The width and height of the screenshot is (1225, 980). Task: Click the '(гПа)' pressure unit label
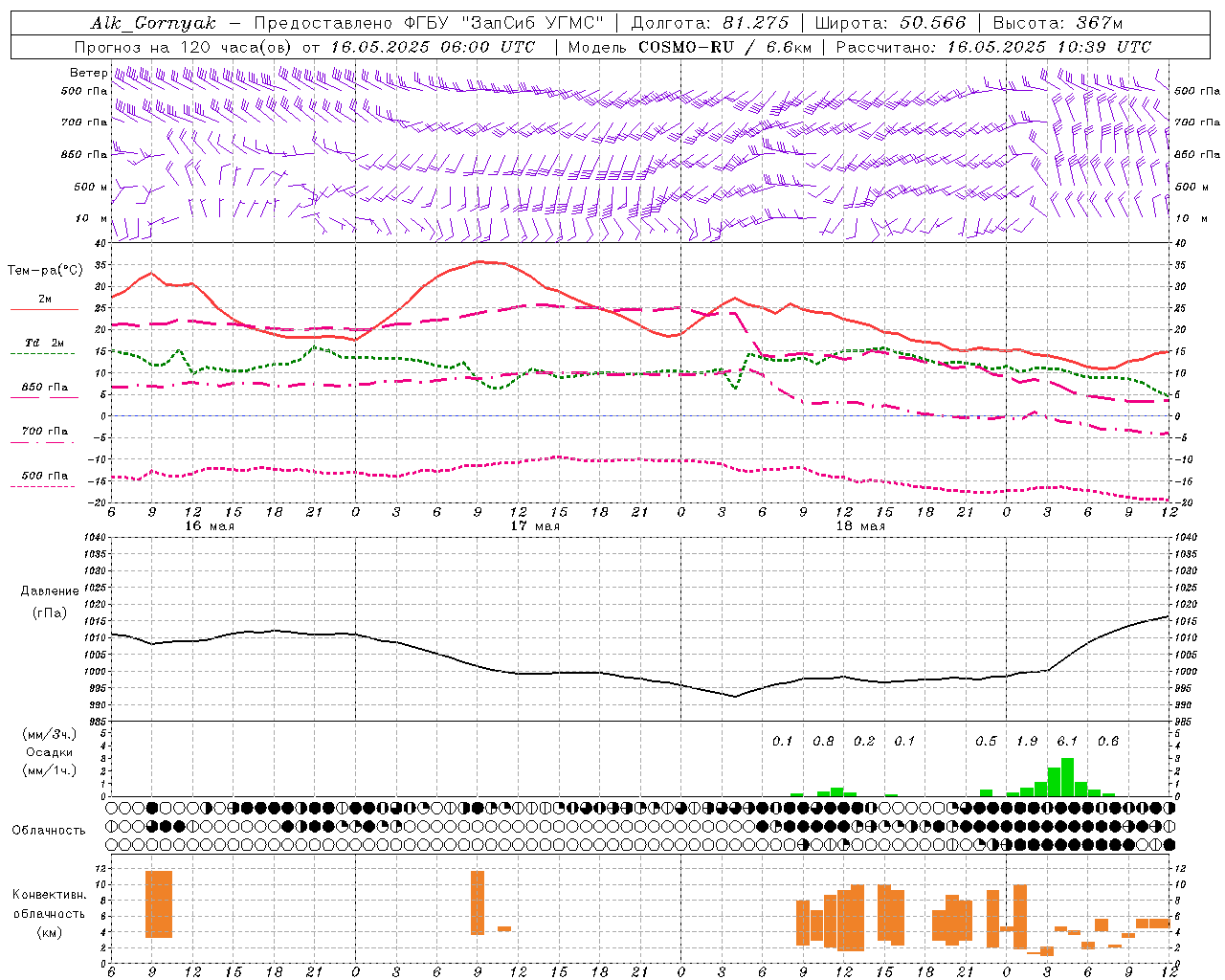pos(50,613)
